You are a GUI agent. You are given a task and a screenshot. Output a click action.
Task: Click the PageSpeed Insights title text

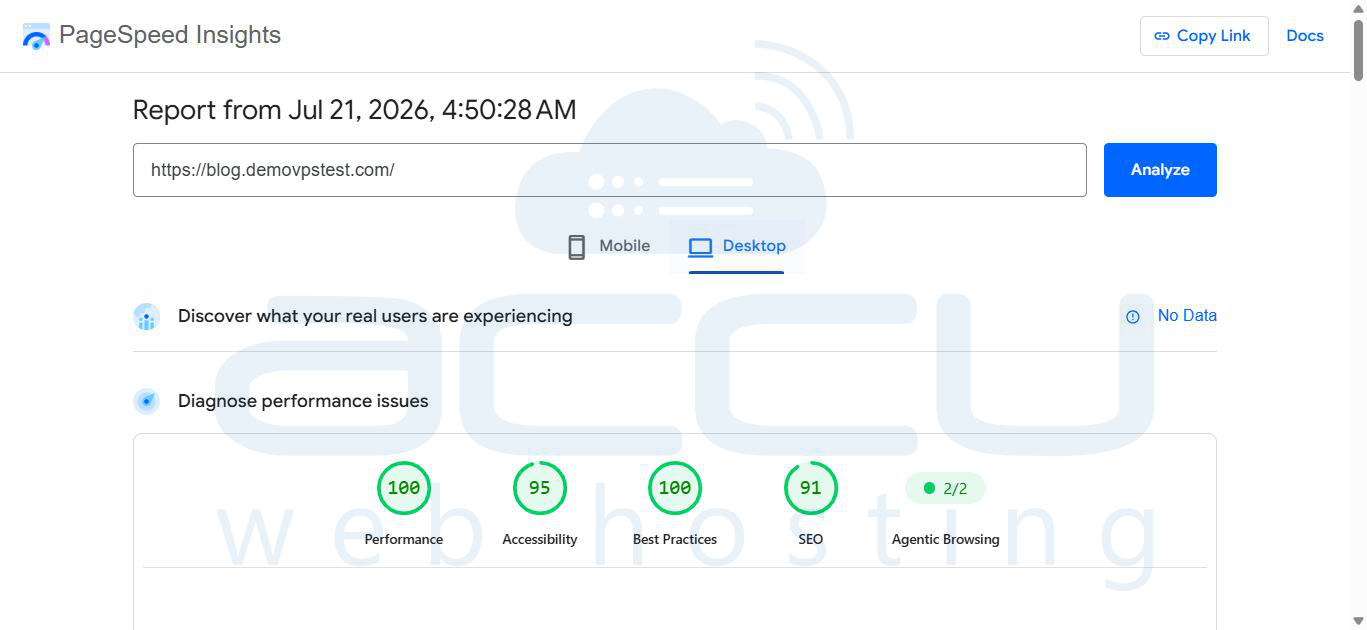pyautogui.click(x=170, y=35)
